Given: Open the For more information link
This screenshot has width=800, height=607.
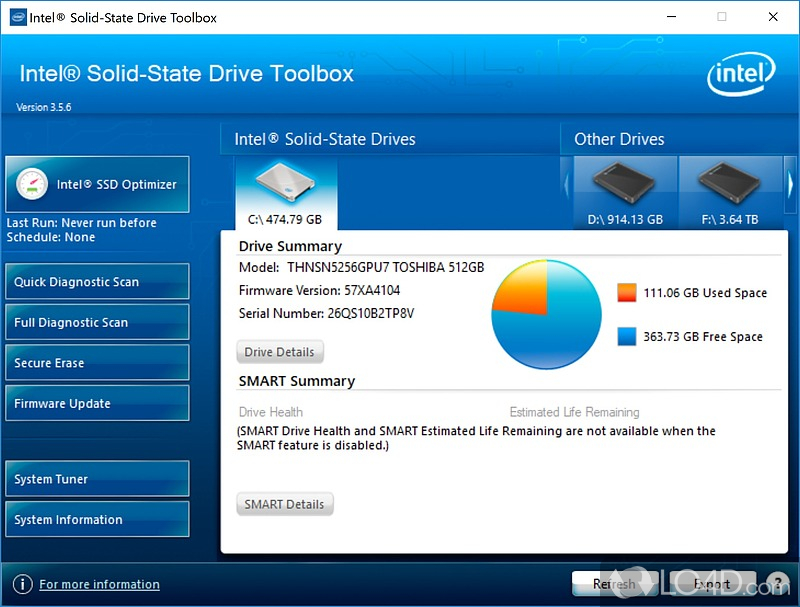Looking at the screenshot, I should tap(99, 584).
